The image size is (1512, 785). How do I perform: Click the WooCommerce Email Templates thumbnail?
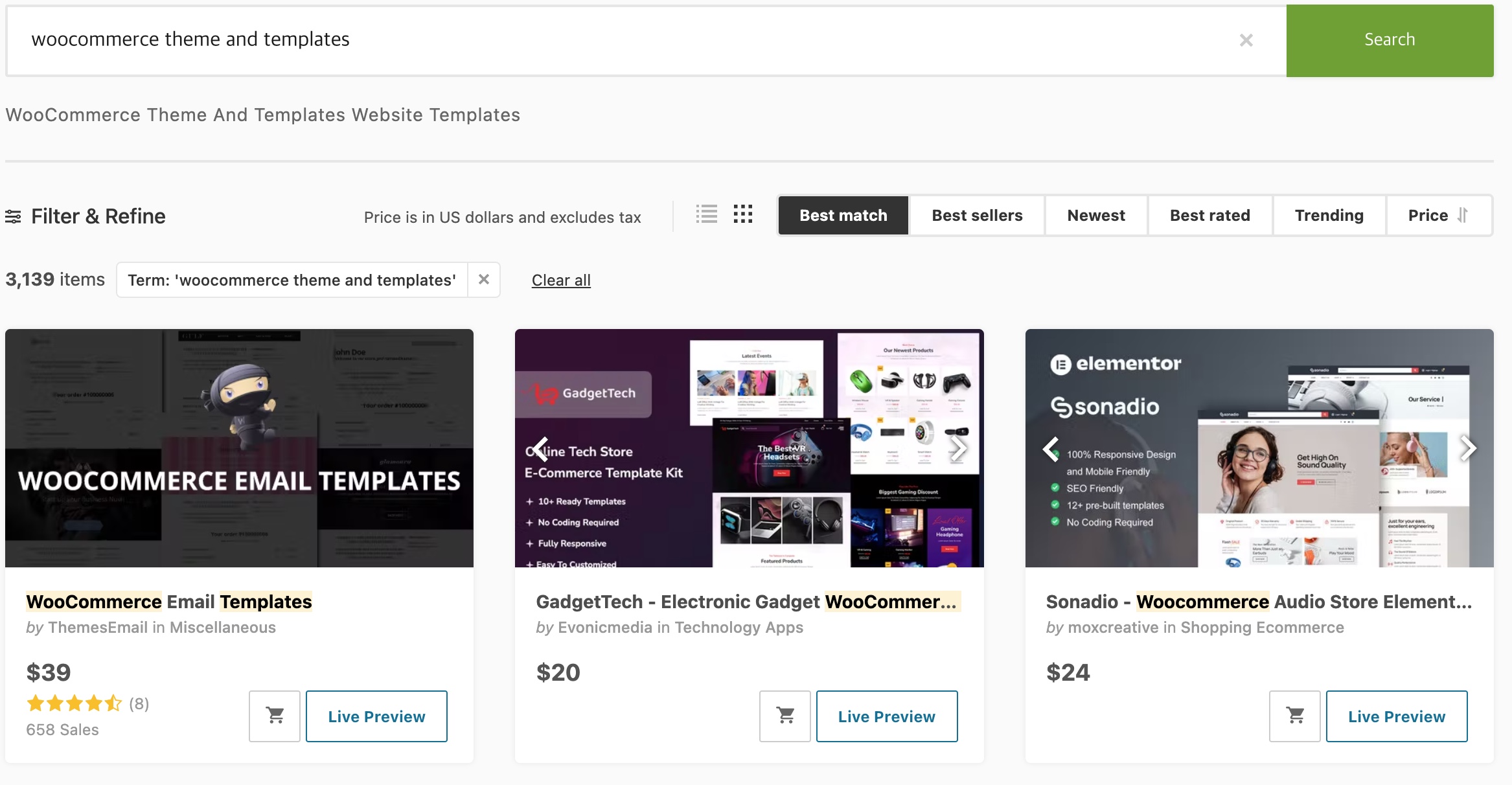[x=239, y=448]
